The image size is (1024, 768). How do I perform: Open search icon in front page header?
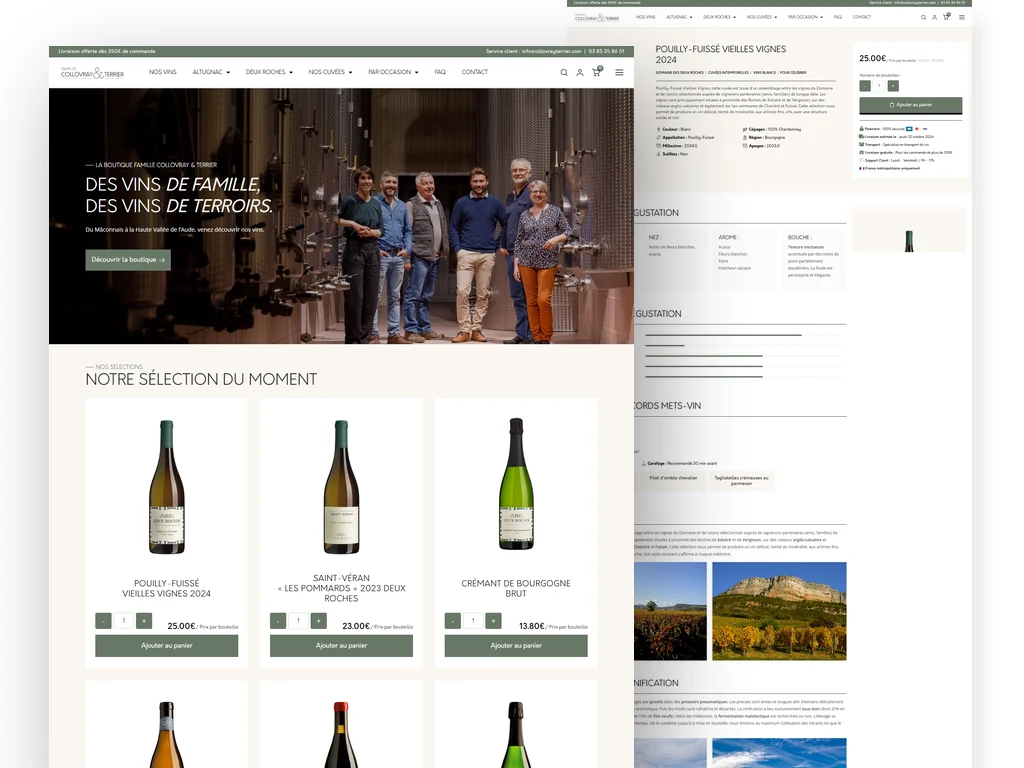(564, 72)
